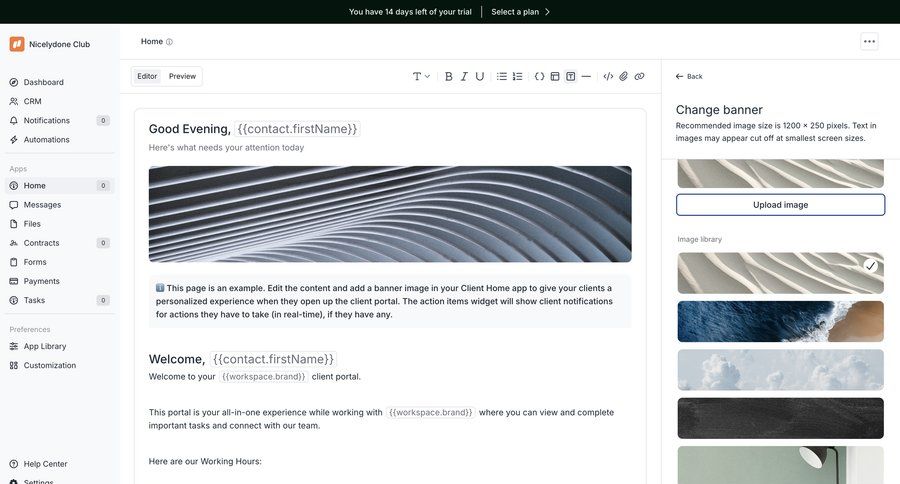Click the current banner image in the editor
900x484 pixels.
tap(390, 214)
